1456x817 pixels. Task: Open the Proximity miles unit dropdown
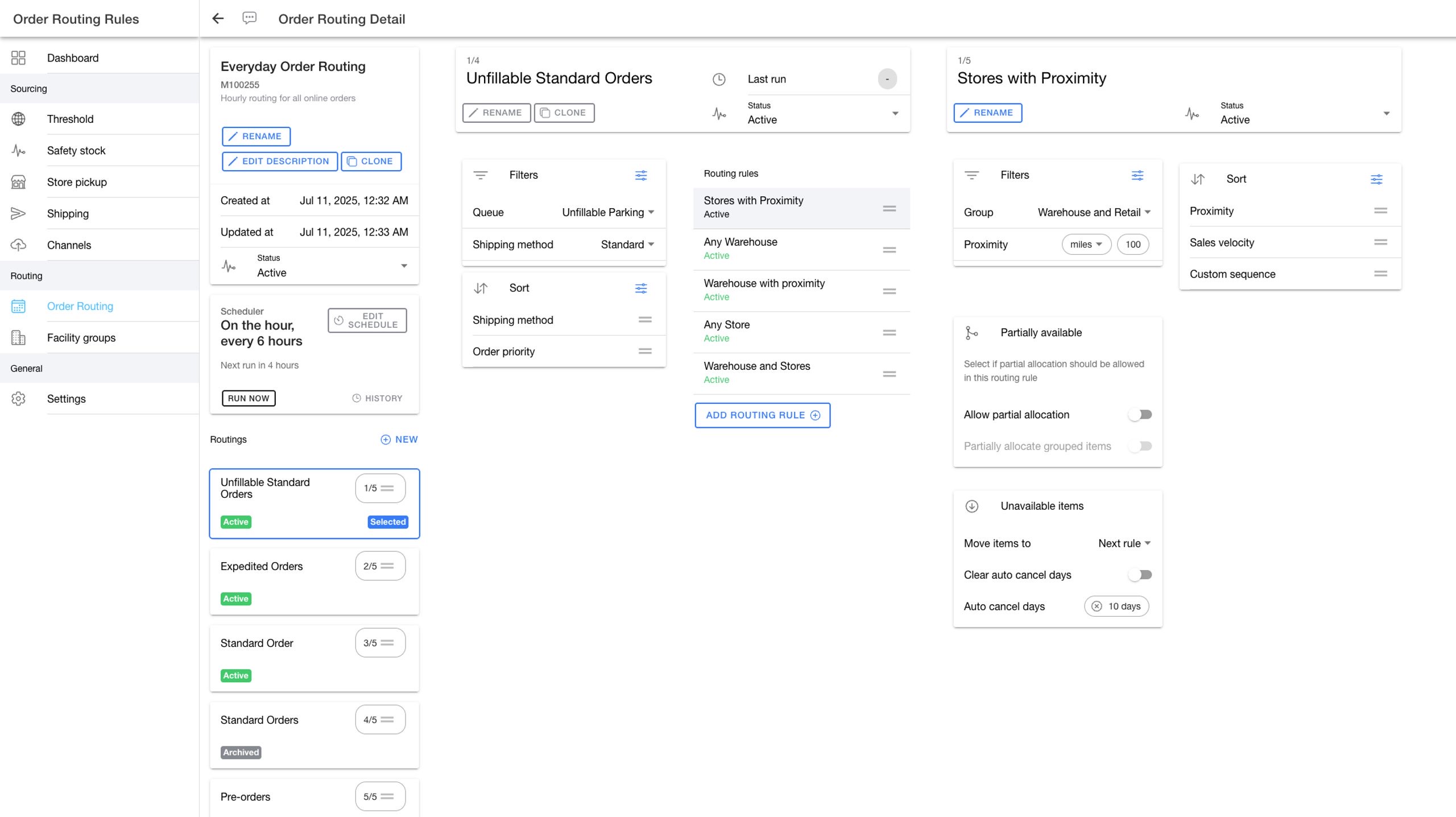(x=1086, y=245)
